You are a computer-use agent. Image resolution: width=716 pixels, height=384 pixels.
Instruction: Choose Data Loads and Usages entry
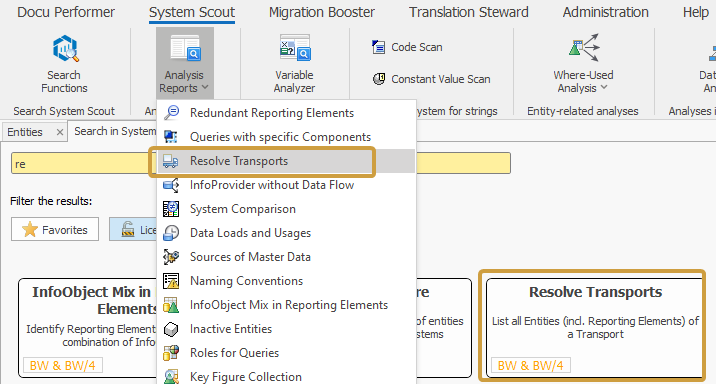(x=286, y=233)
